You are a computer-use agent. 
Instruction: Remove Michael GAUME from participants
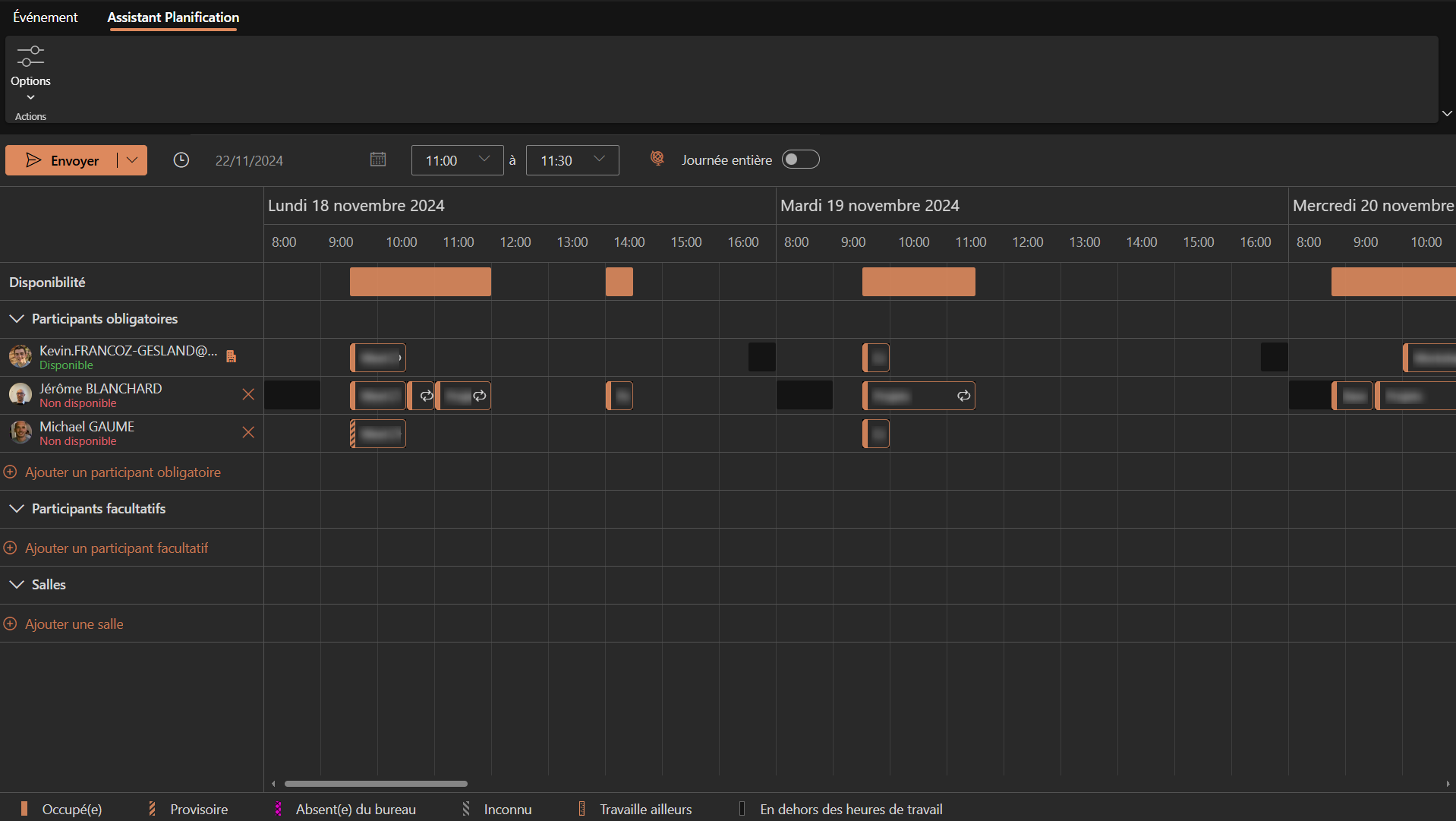248,432
